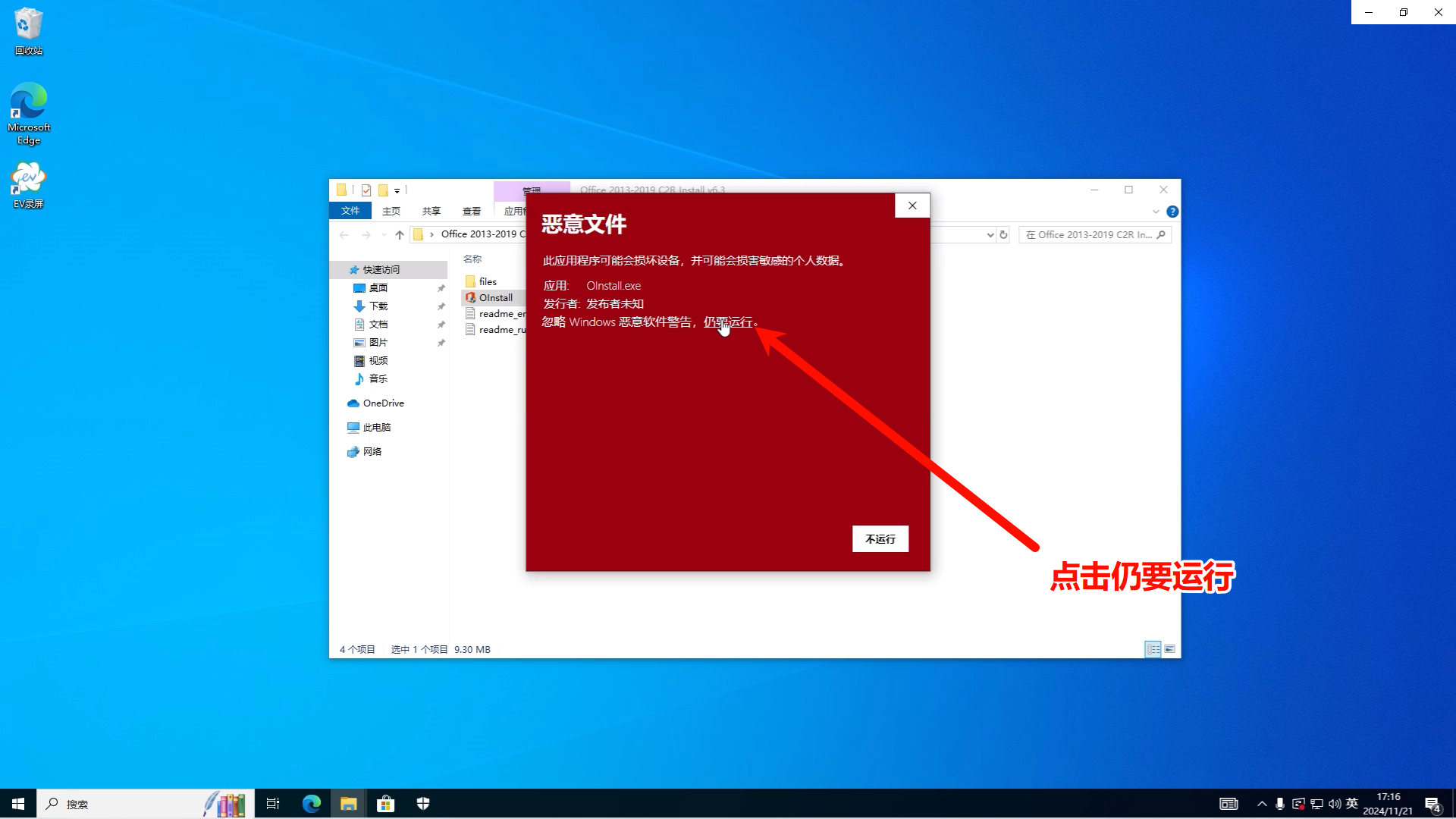Screen dimensions: 1456x819
Task: Select the readme_ru file
Action: point(497,329)
